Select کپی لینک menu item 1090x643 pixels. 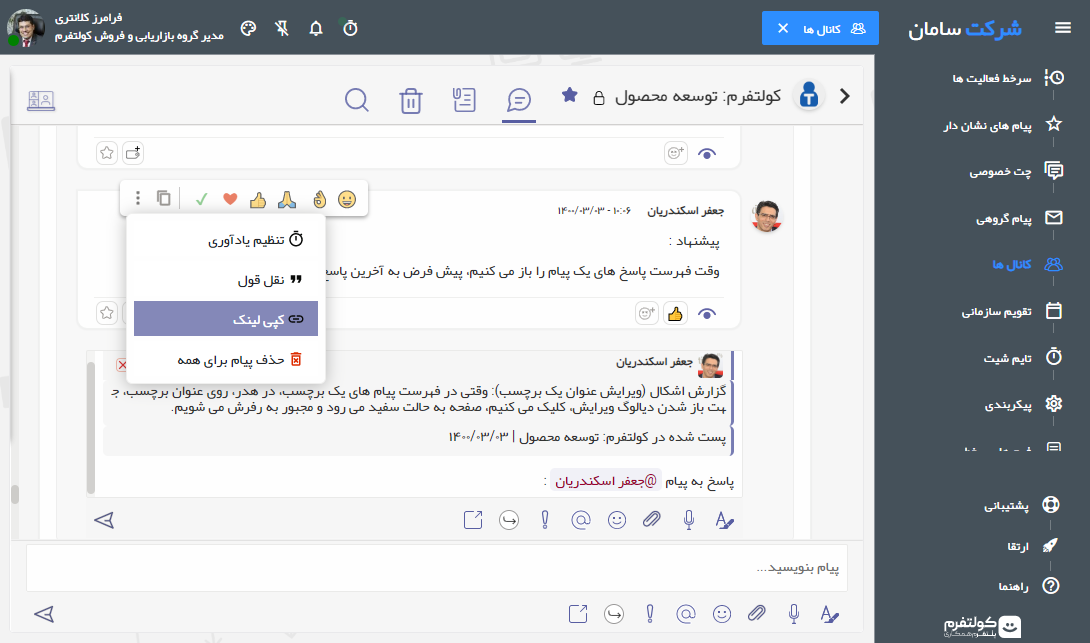click(x=226, y=318)
